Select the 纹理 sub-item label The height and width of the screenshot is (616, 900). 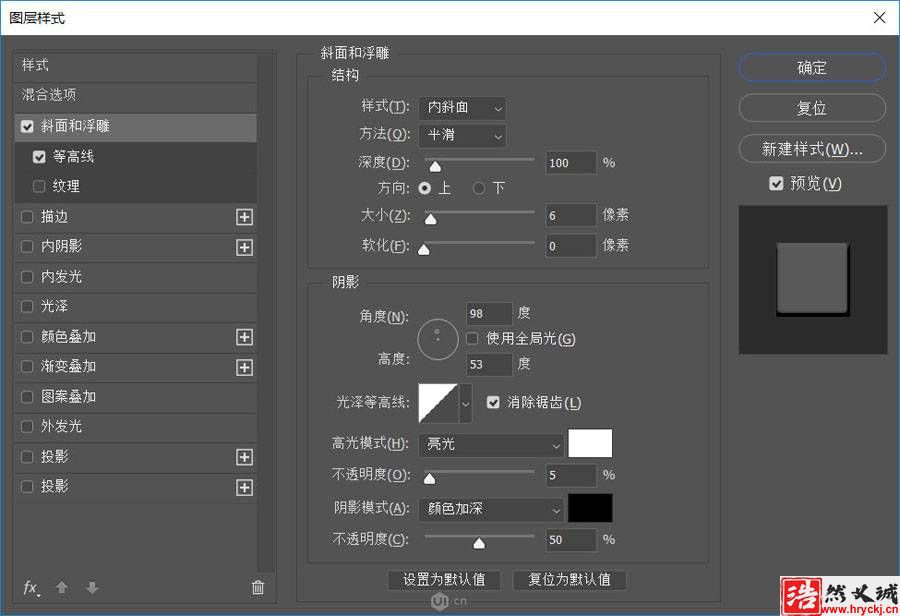[x=66, y=187]
